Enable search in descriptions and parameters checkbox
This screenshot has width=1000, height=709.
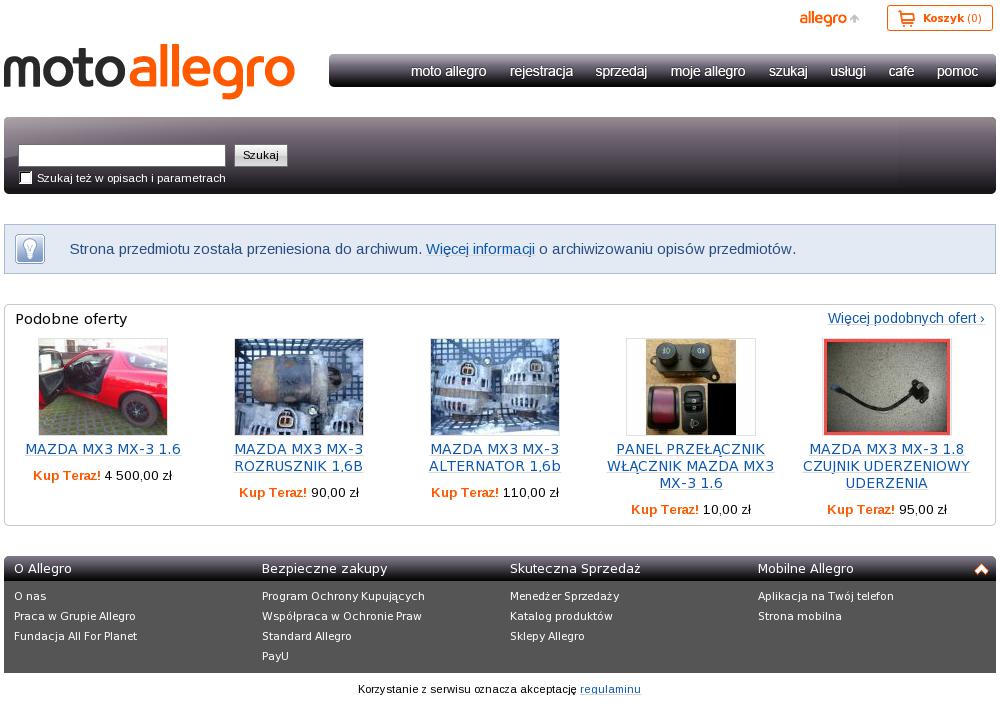click(x=26, y=178)
